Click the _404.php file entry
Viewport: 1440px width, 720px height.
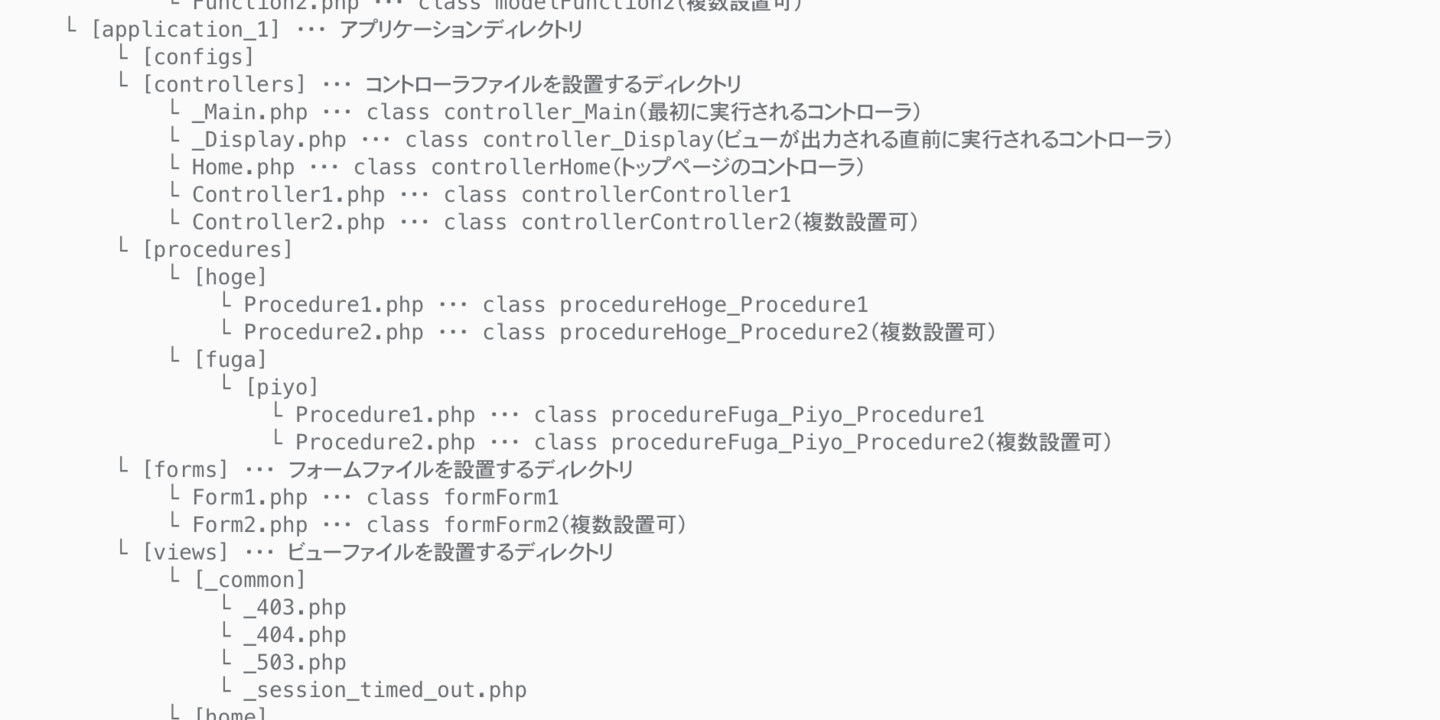tap(295, 635)
